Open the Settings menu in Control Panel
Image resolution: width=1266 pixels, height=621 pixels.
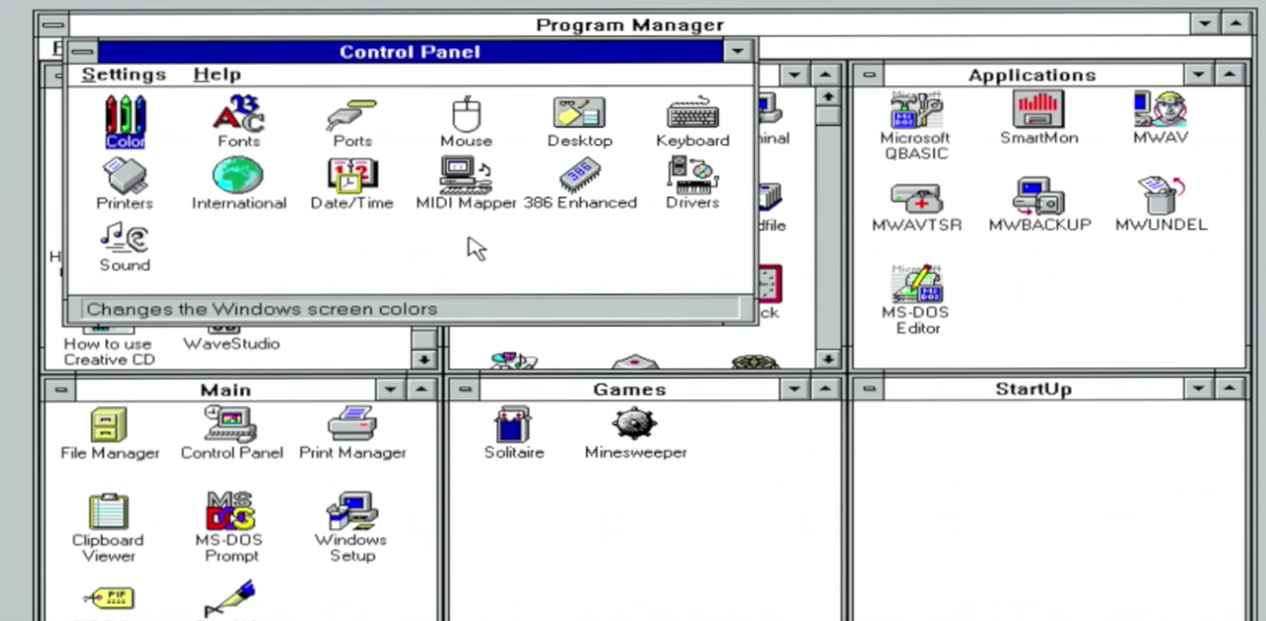(x=123, y=74)
